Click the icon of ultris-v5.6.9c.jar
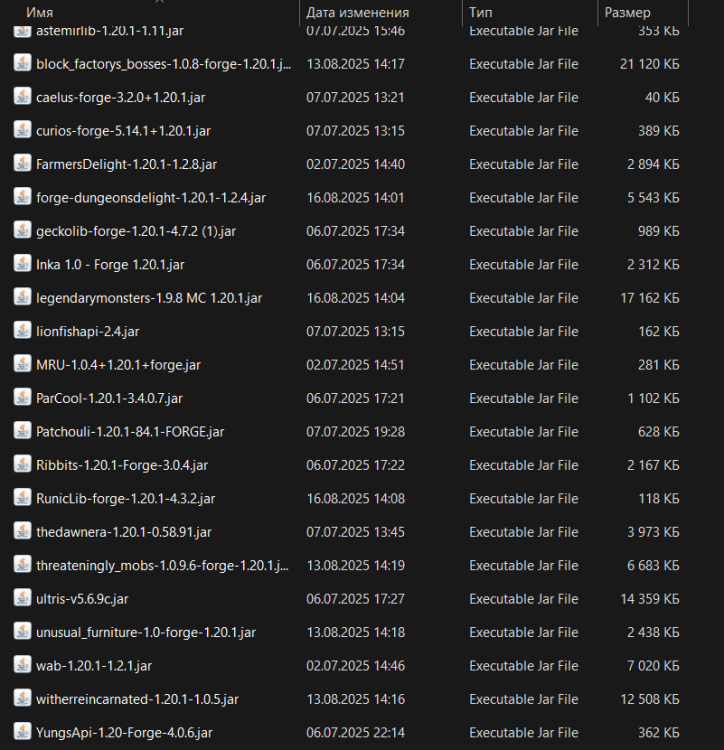The width and height of the screenshot is (724, 750). [x=22, y=598]
